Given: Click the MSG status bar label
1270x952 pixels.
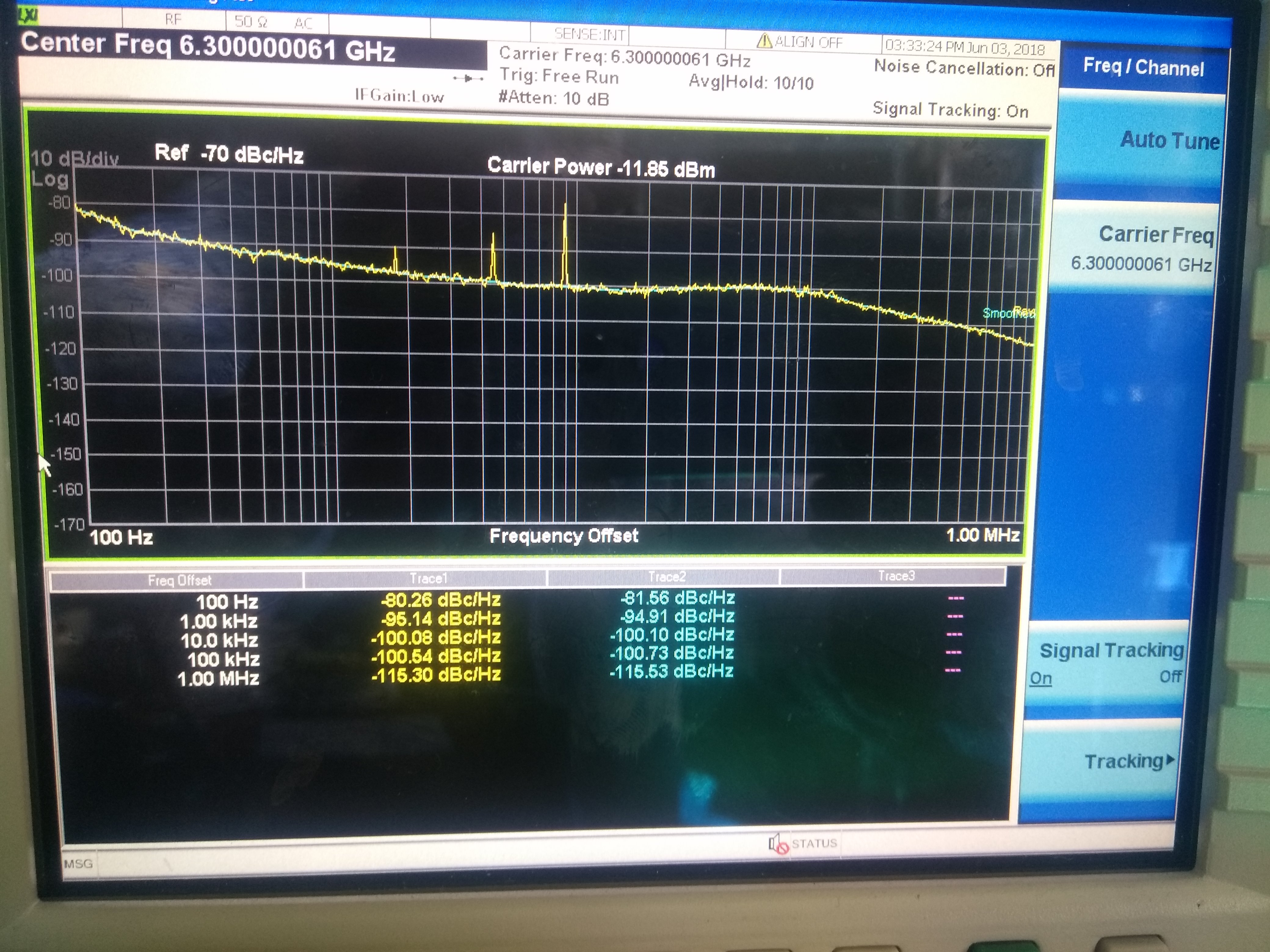Looking at the screenshot, I should coord(78,864).
